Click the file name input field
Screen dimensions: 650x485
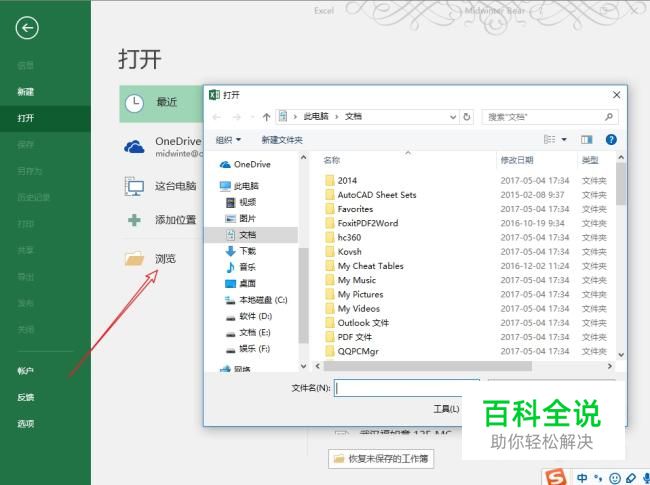pos(407,388)
